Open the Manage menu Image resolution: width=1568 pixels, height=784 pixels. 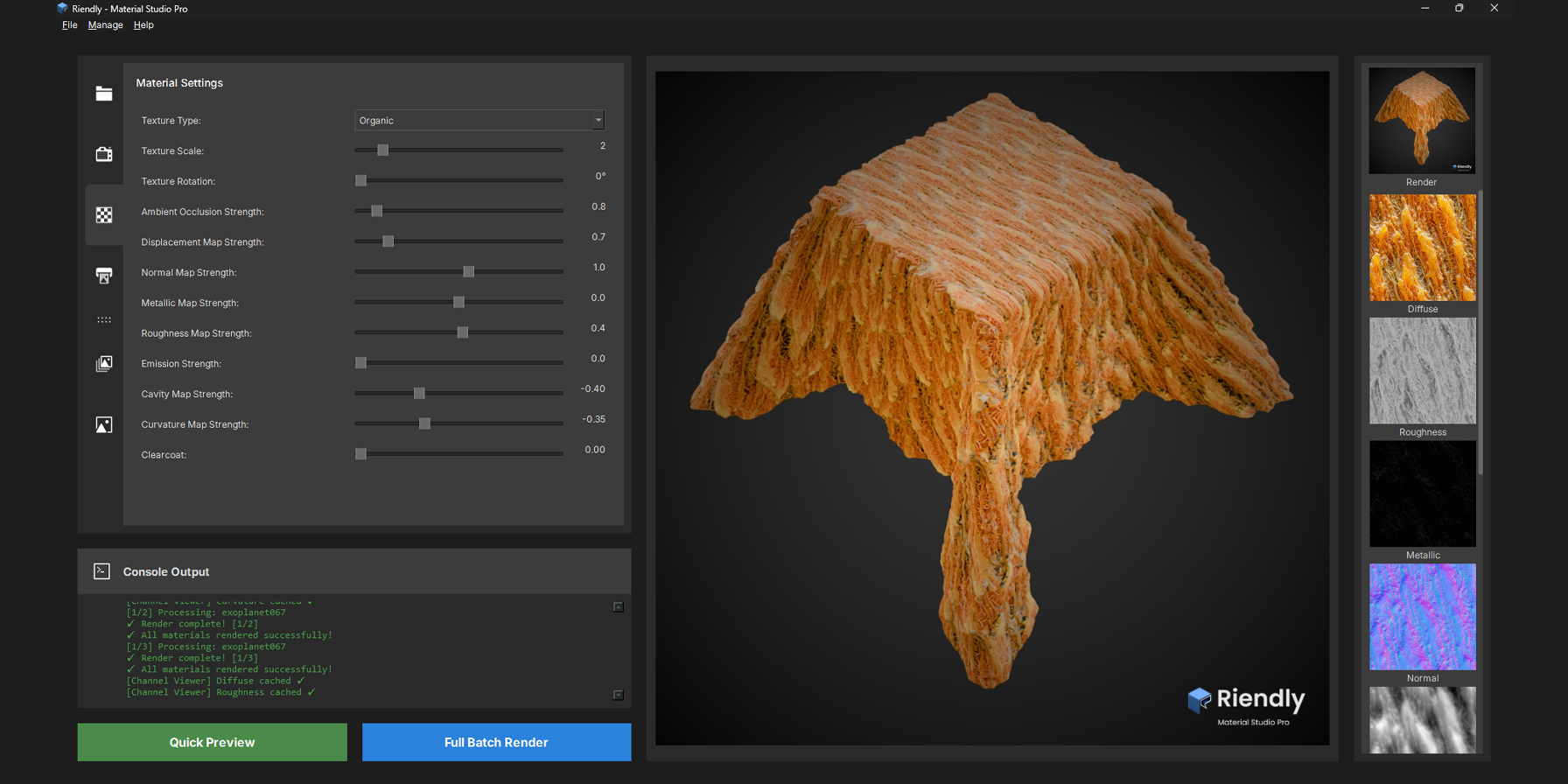pyautogui.click(x=105, y=25)
